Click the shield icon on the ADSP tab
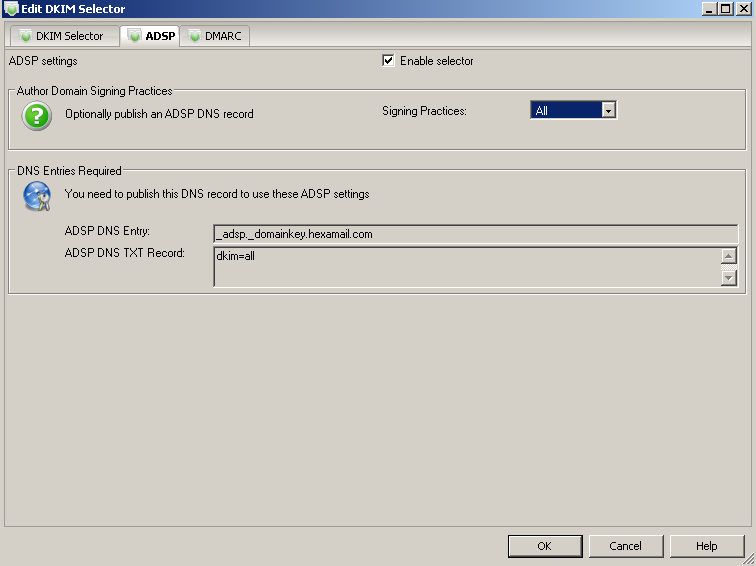 pos(133,36)
